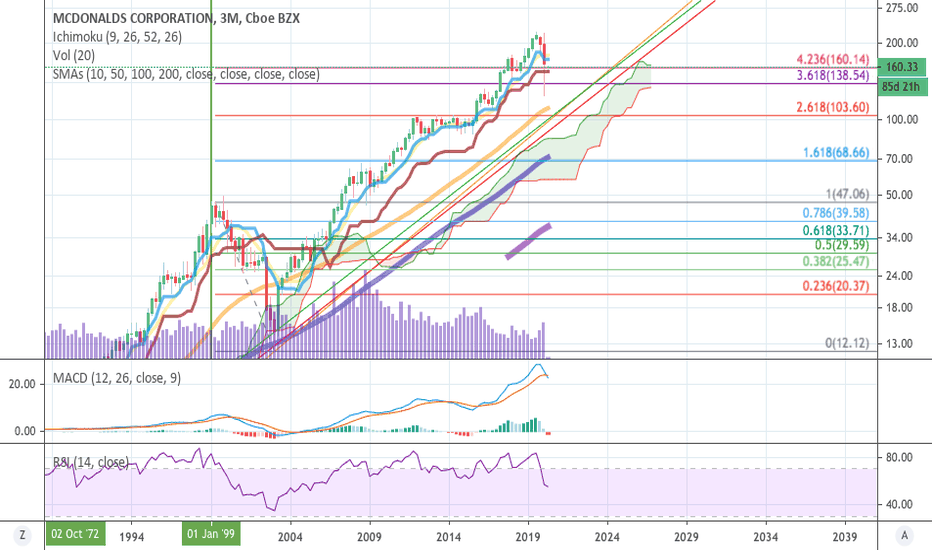Select the Ichimoku (9, 26, 52, 26) indicator label
The width and height of the screenshot is (932, 550).
pyautogui.click(x=117, y=37)
